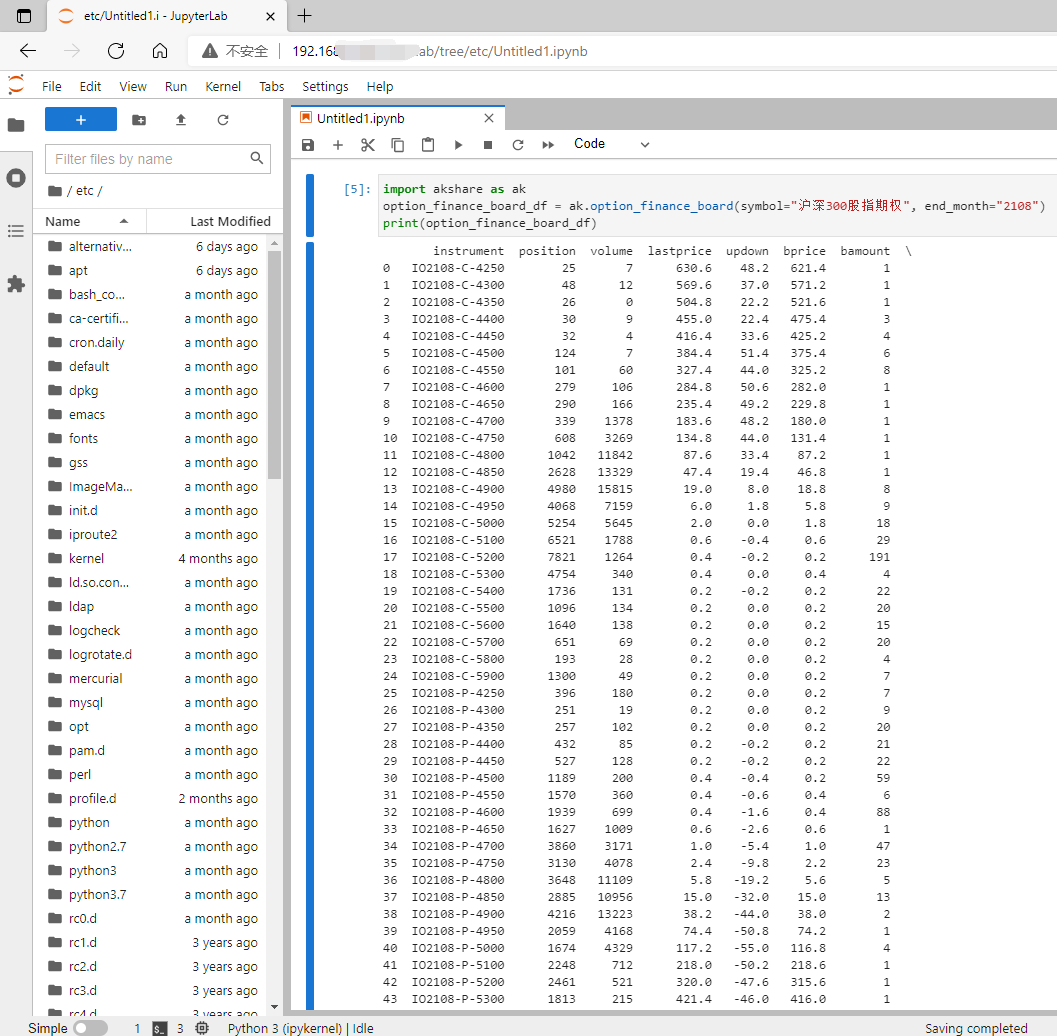Screen dimensions: 1057x1036
Task: Click the etc breadcrumb link
Action: [85, 191]
